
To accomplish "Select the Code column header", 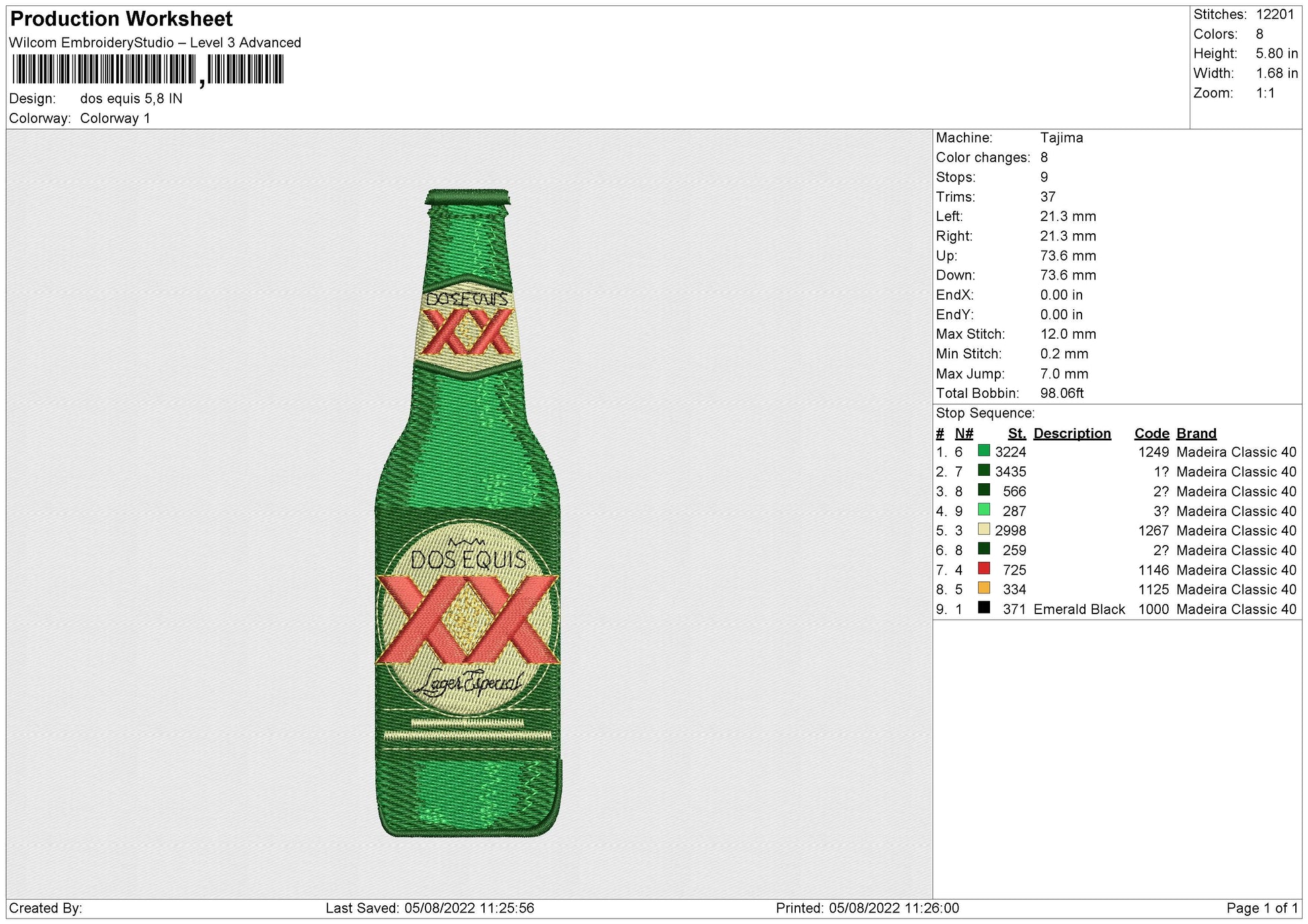I will 1152,433.
